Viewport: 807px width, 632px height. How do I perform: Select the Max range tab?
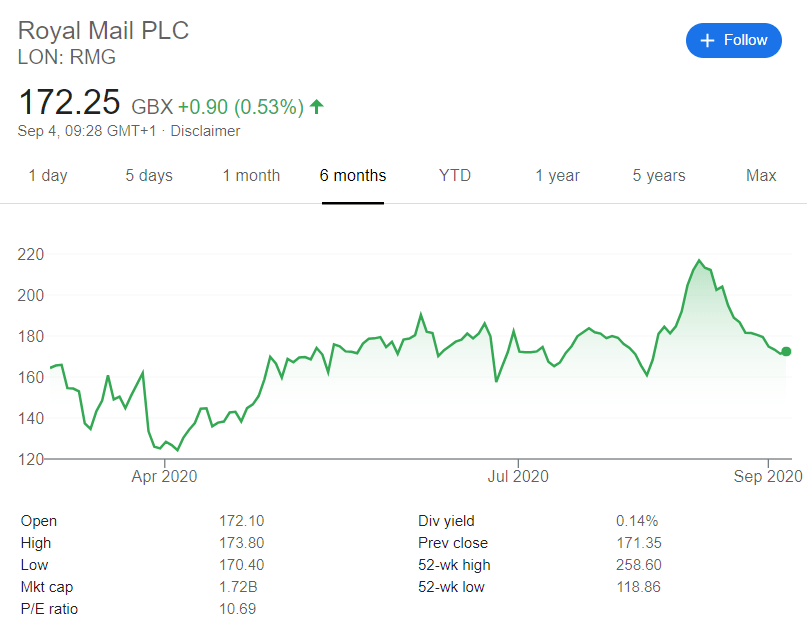point(761,176)
